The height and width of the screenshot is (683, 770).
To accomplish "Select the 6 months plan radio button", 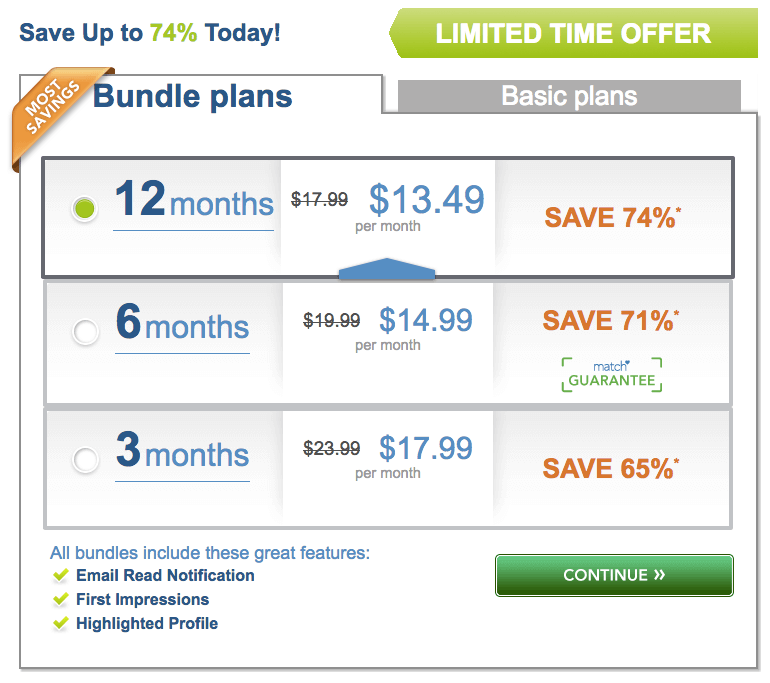I will pyautogui.click(x=85, y=331).
